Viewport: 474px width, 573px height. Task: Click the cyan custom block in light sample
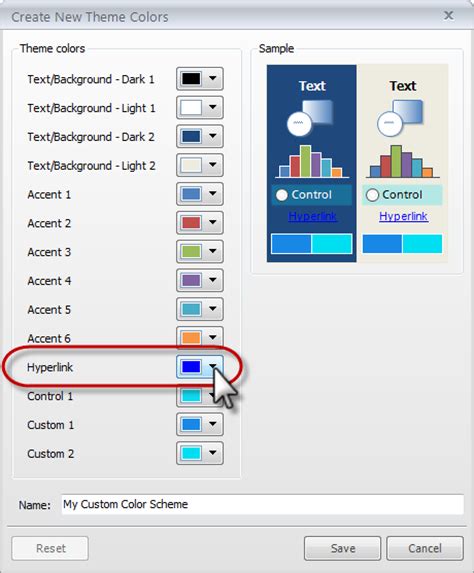coord(422,243)
